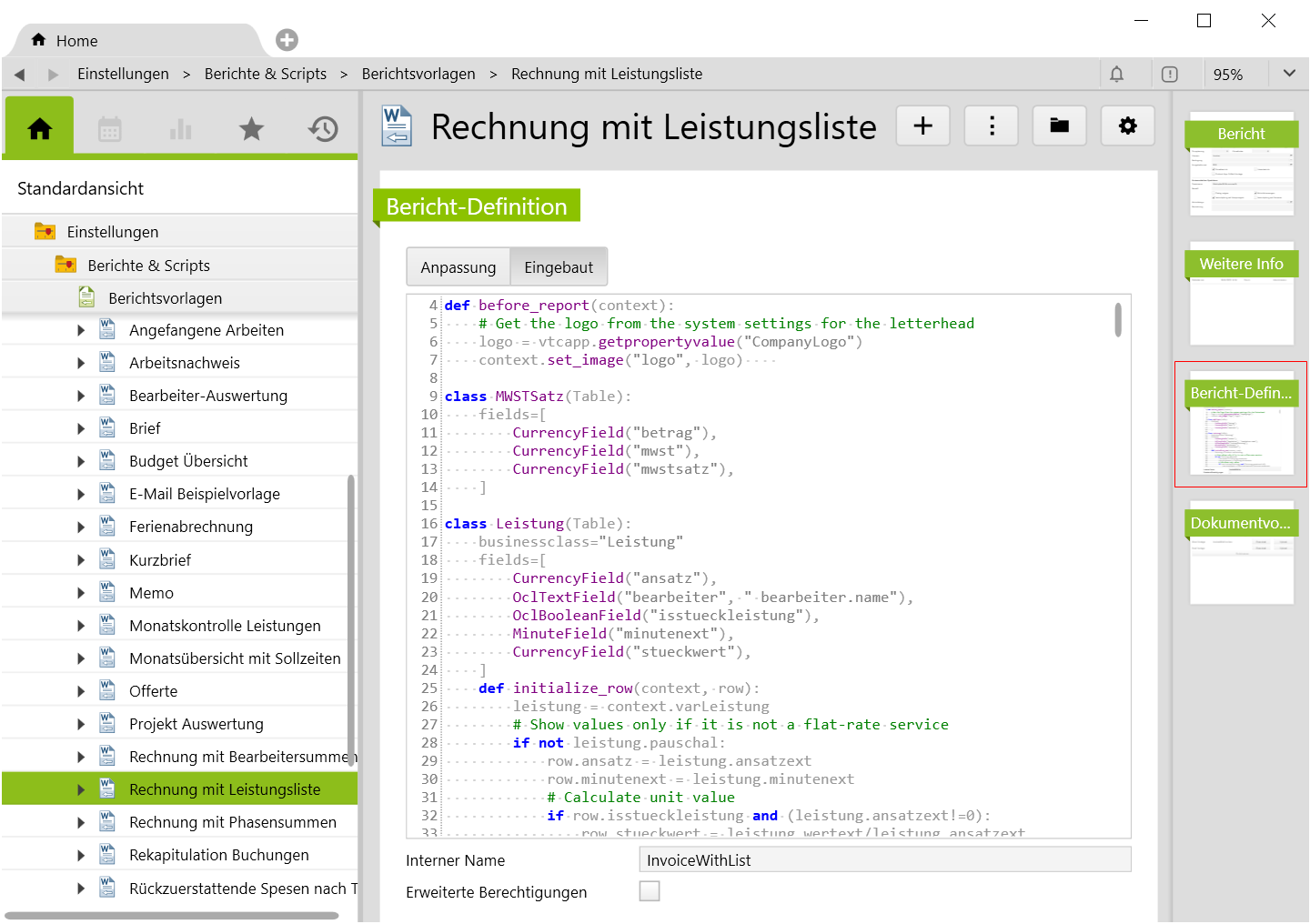Click the folder icon button in header

(x=1059, y=126)
